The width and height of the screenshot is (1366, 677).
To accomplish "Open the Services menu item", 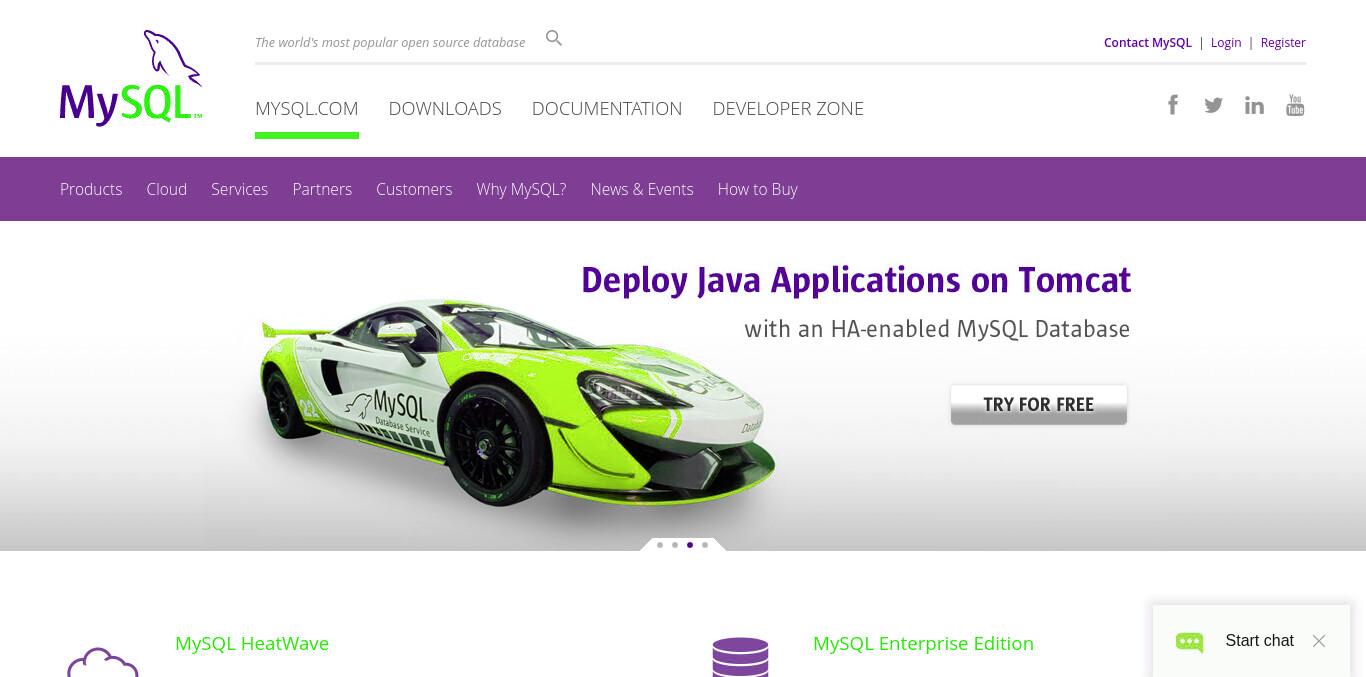I will tap(239, 189).
